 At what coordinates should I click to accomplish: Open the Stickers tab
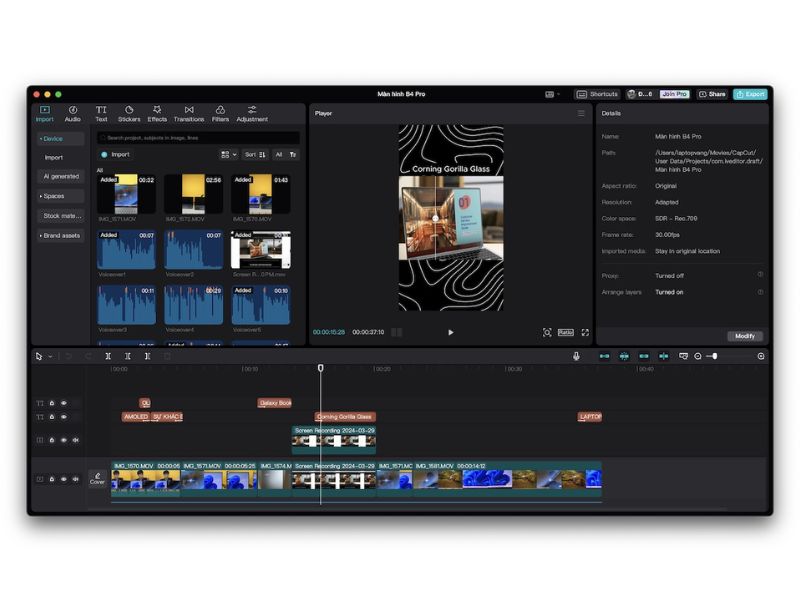129,114
